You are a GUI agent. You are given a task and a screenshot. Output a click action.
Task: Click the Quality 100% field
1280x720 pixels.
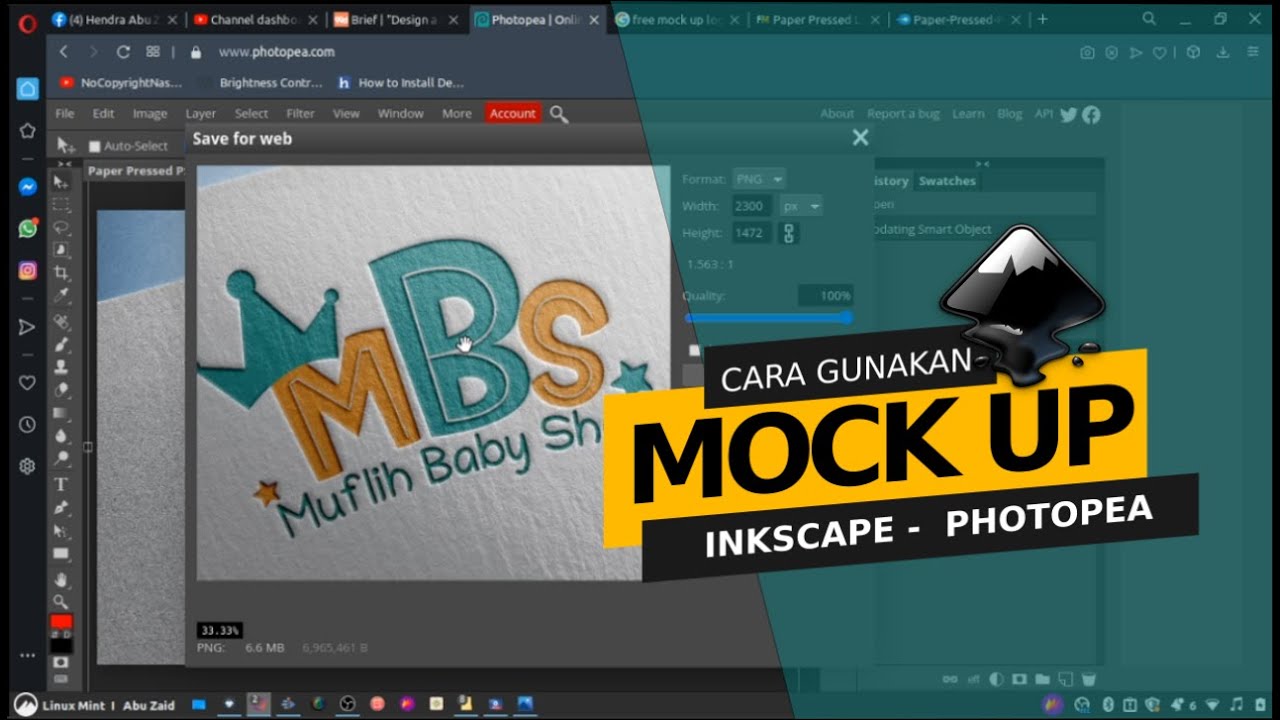[825, 296]
